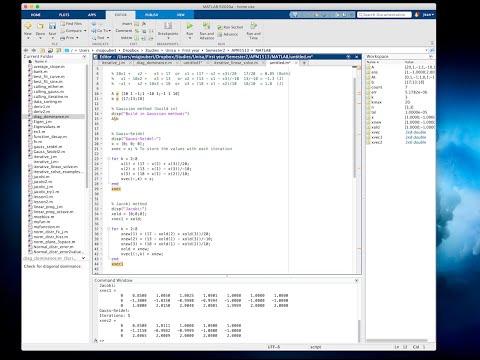Switch to the VIEW ribbon tab
The width and height of the screenshot is (480, 360).
click(181, 15)
